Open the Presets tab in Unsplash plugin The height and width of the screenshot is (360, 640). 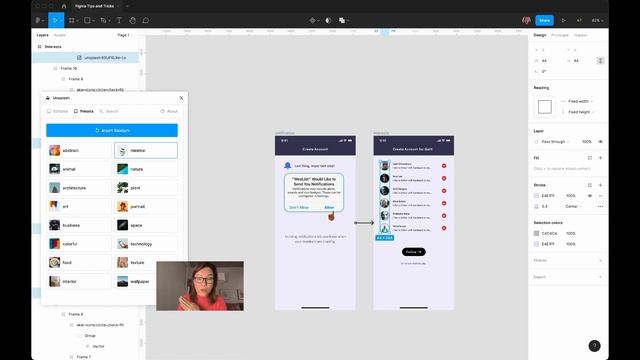(84, 111)
